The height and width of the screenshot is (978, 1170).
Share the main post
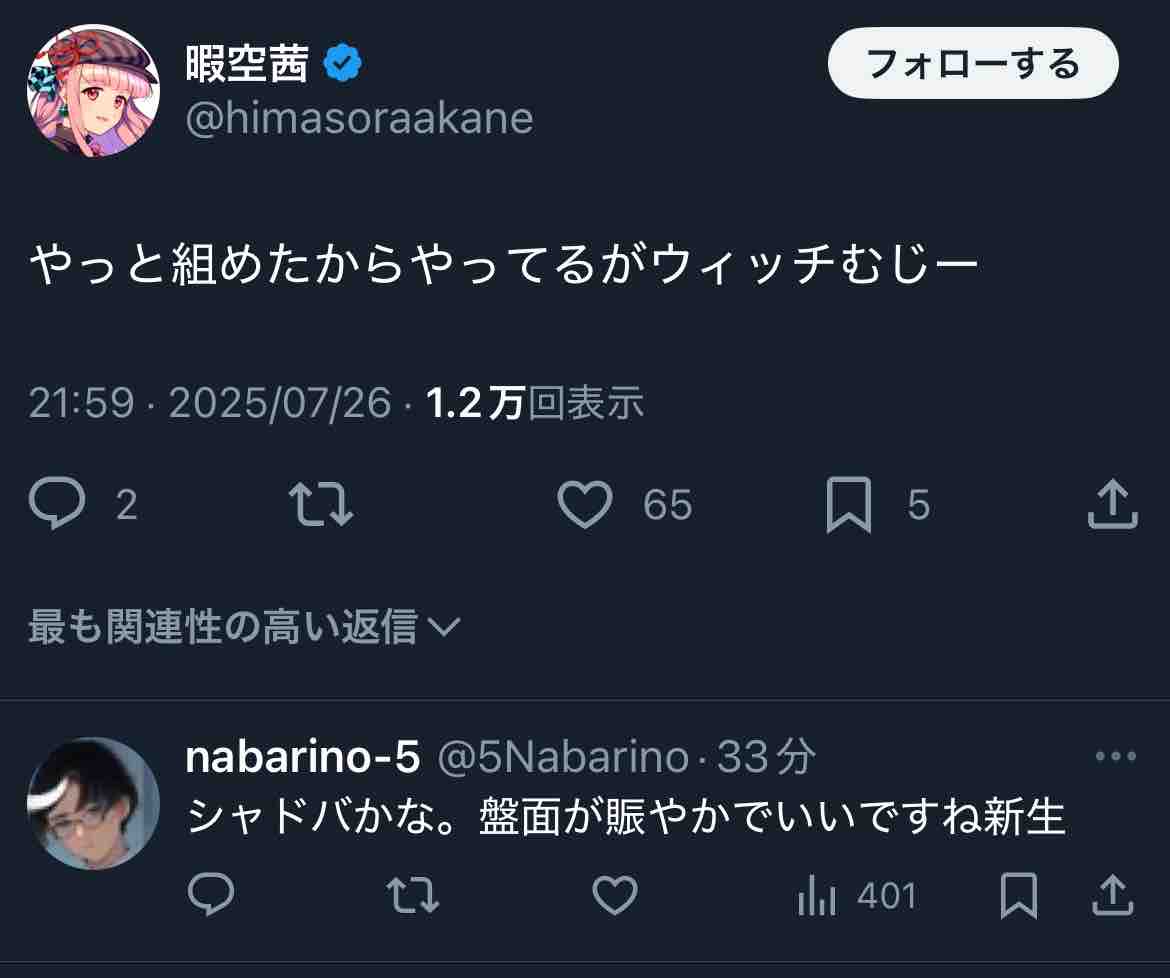[1112, 505]
